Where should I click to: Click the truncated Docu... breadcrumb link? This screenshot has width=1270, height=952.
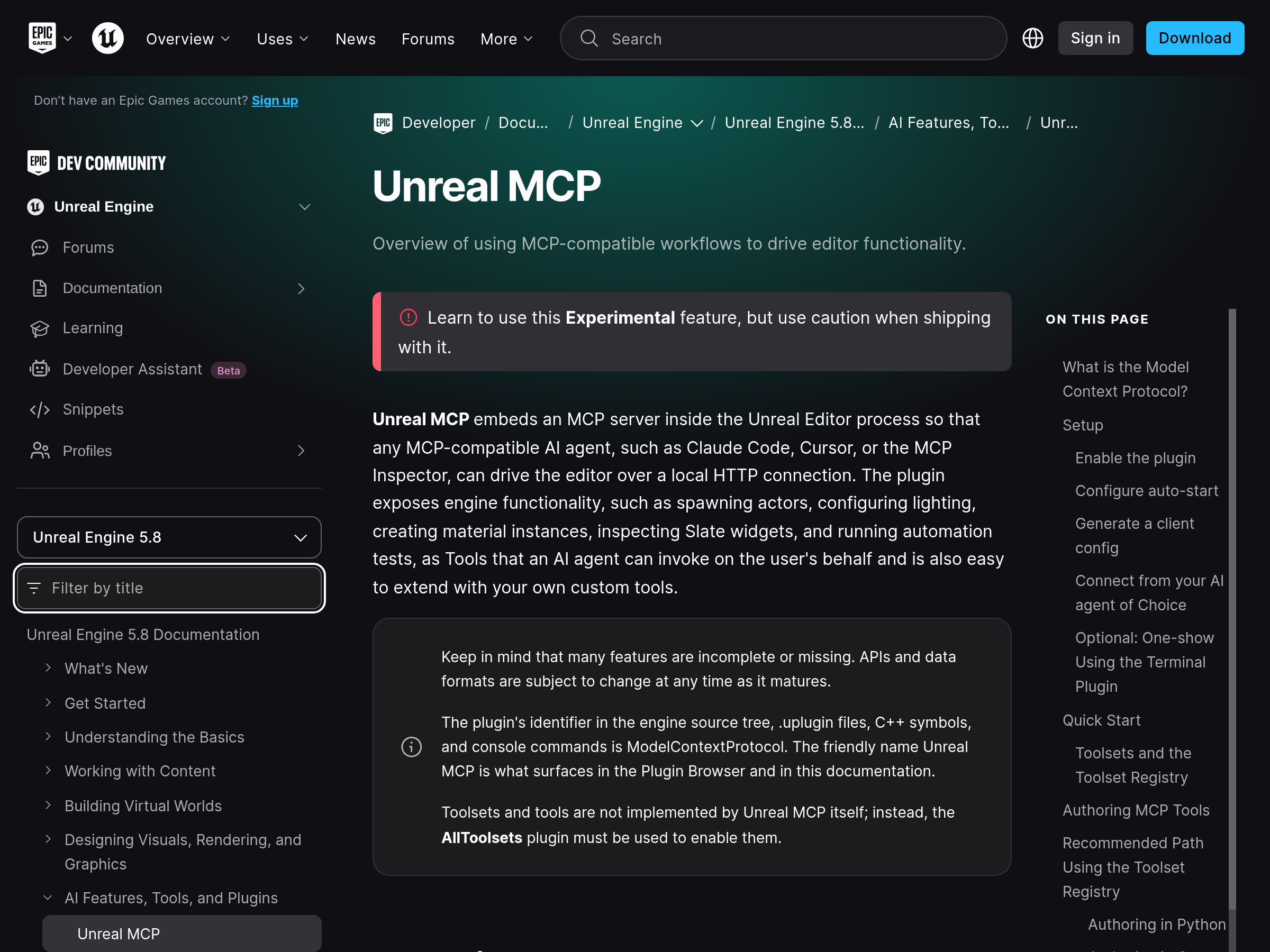click(x=523, y=123)
